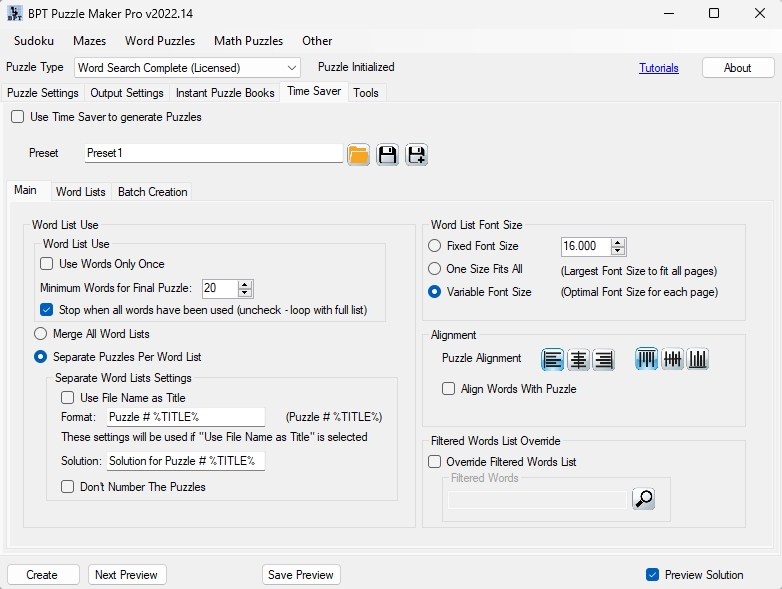Click the Next Preview button
Screen dimensions: 782x589
pos(127,575)
